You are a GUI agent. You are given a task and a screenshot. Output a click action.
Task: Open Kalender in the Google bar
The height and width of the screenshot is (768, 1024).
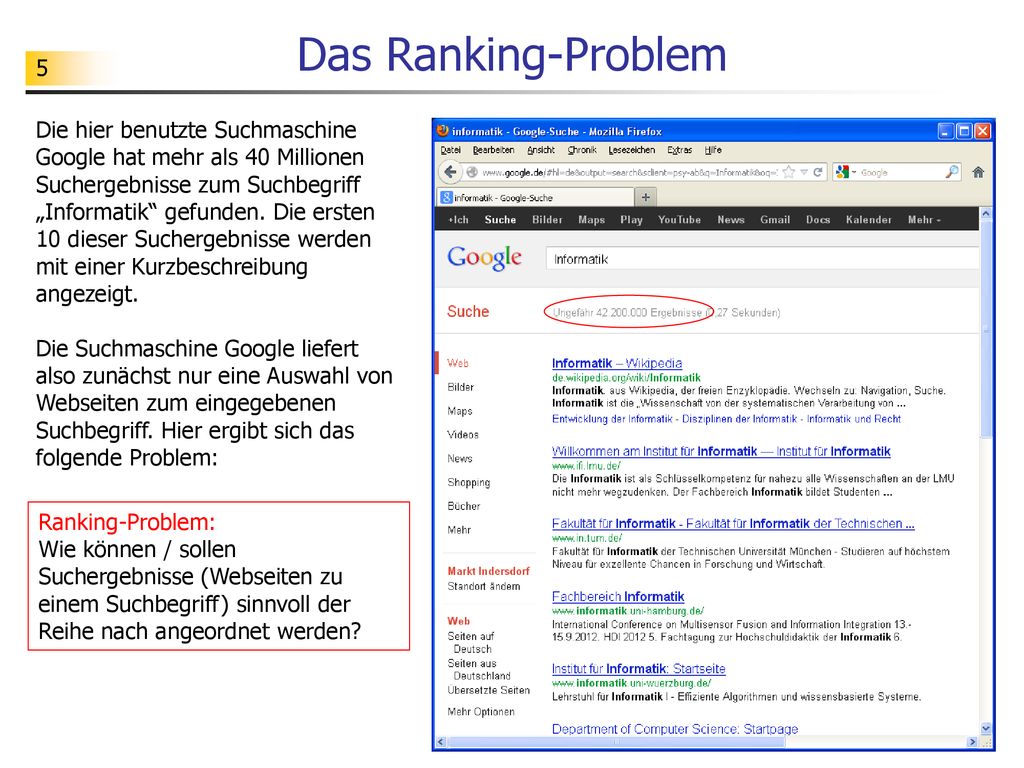(x=869, y=220)
